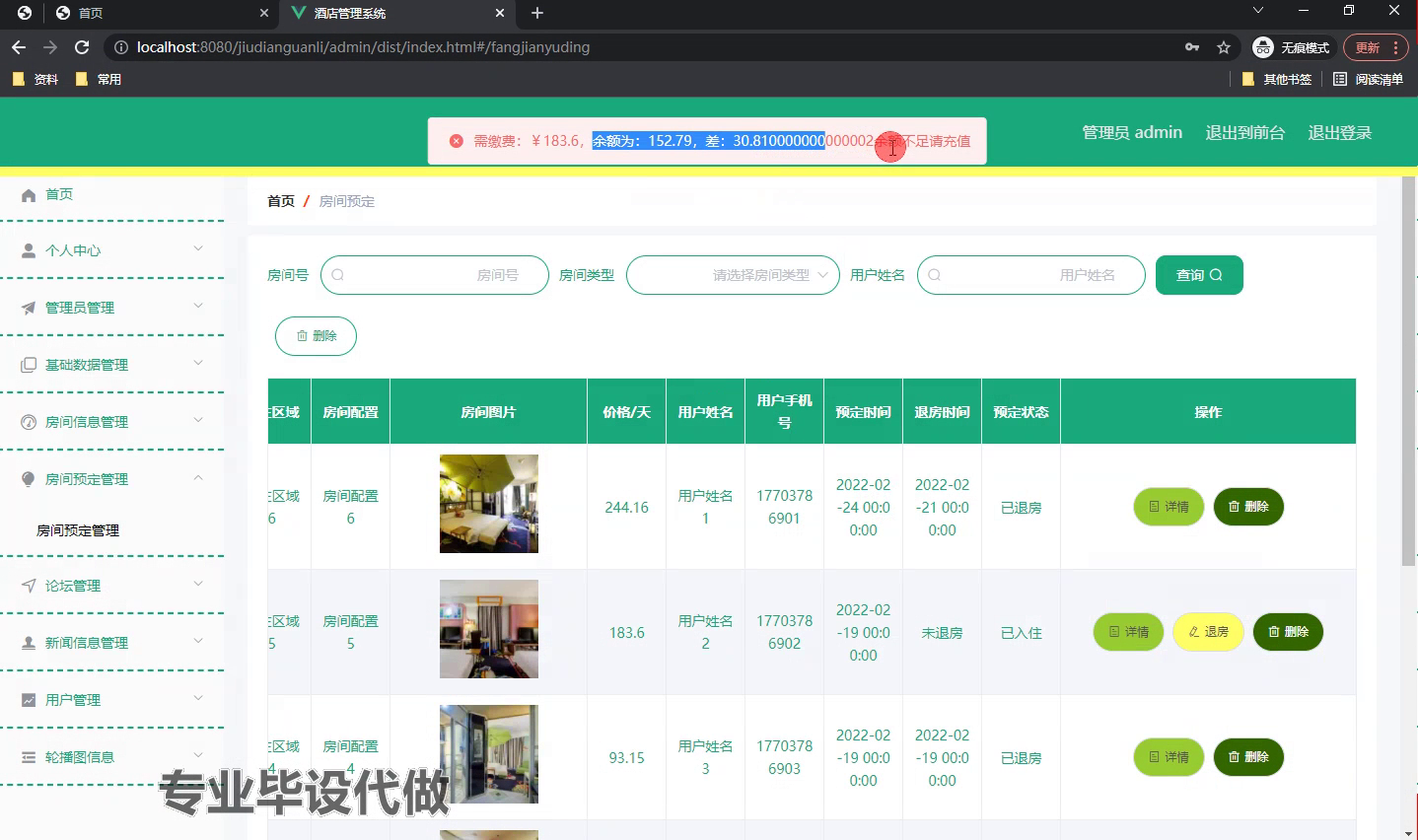Image resolution: width=1418 pixels, height=840 pixels.
Task: Click the incognito 无痕模式 icon
Action: 1263,47
